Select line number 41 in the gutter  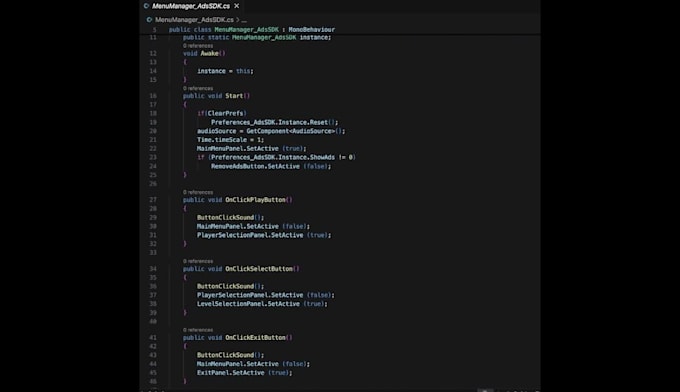153,338
